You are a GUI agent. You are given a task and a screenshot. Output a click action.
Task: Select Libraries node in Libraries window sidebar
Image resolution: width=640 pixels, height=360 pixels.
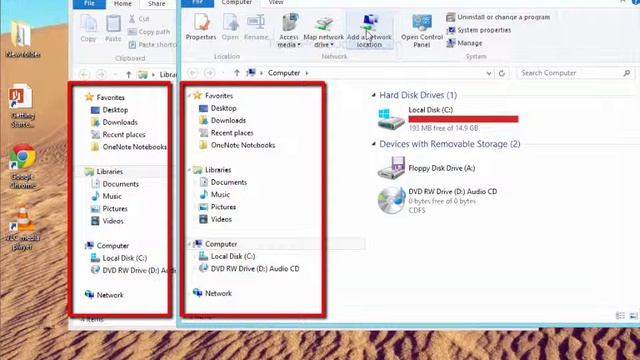pyautogui.click(x=104, y=171)
